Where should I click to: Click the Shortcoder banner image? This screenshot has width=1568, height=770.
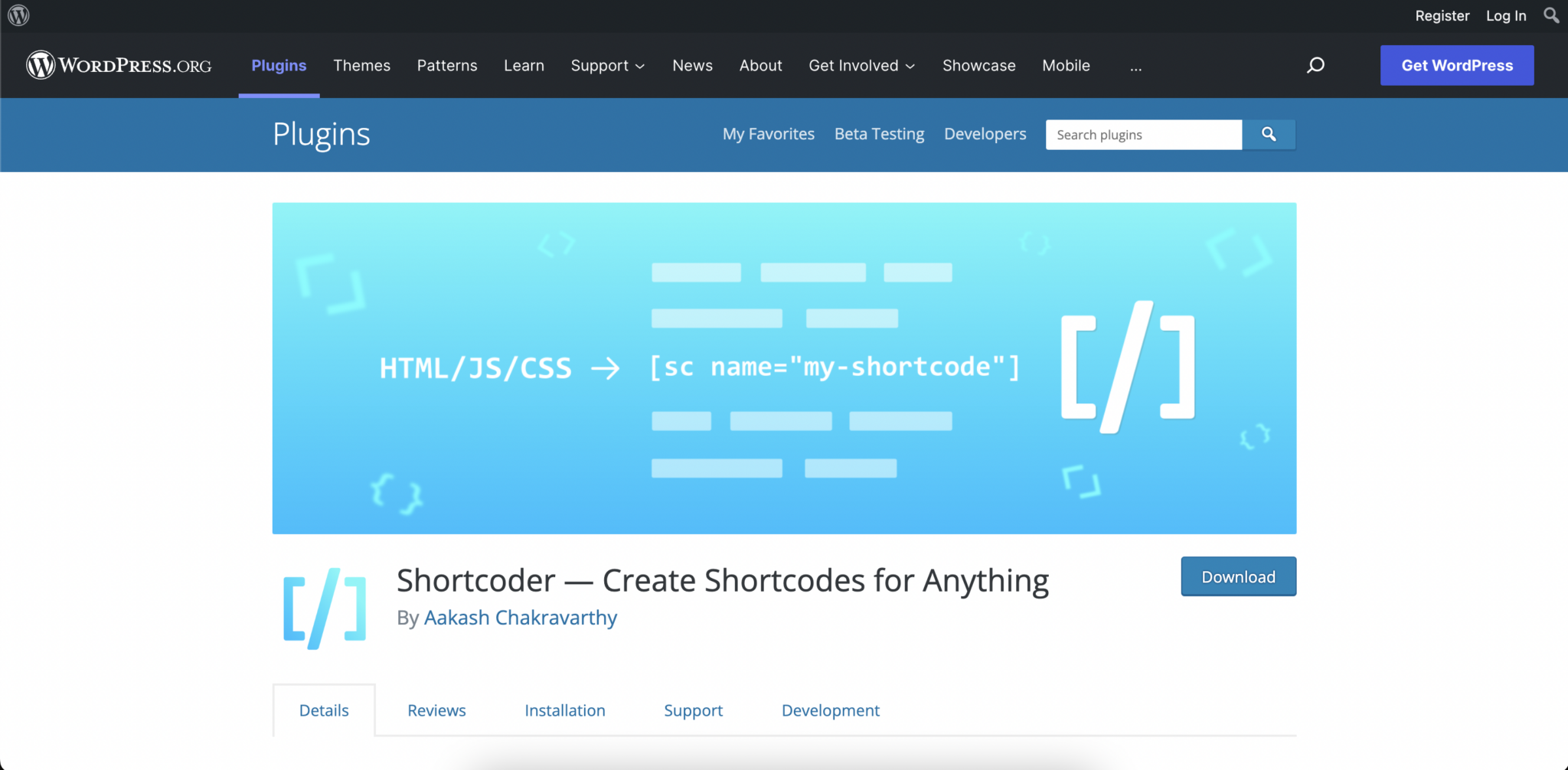(784, 368)
